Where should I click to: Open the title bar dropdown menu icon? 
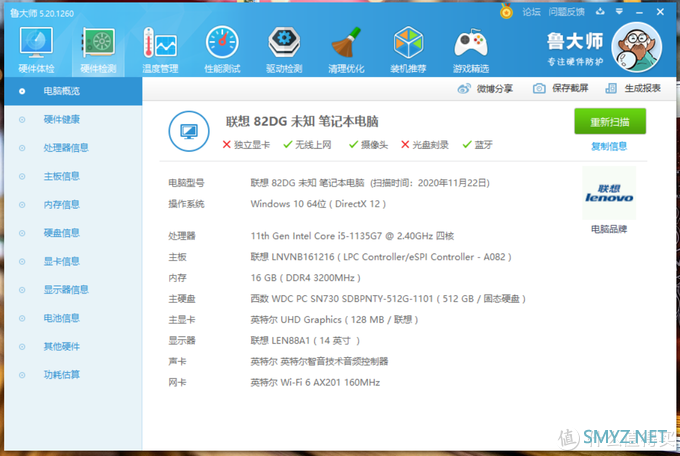pyautogui.click(x=619, y=12)
